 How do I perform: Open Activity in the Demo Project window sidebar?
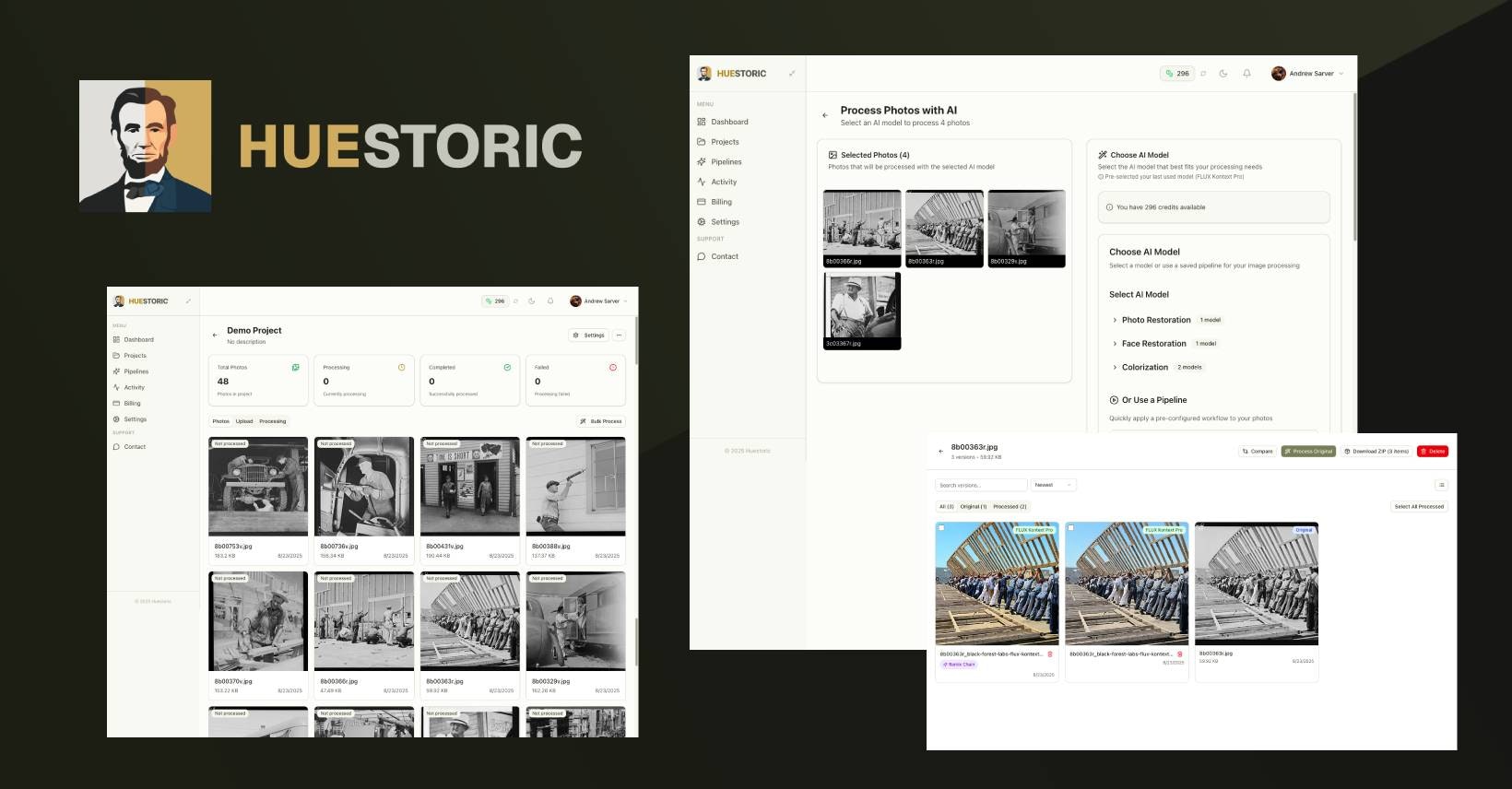coord(129,387)
